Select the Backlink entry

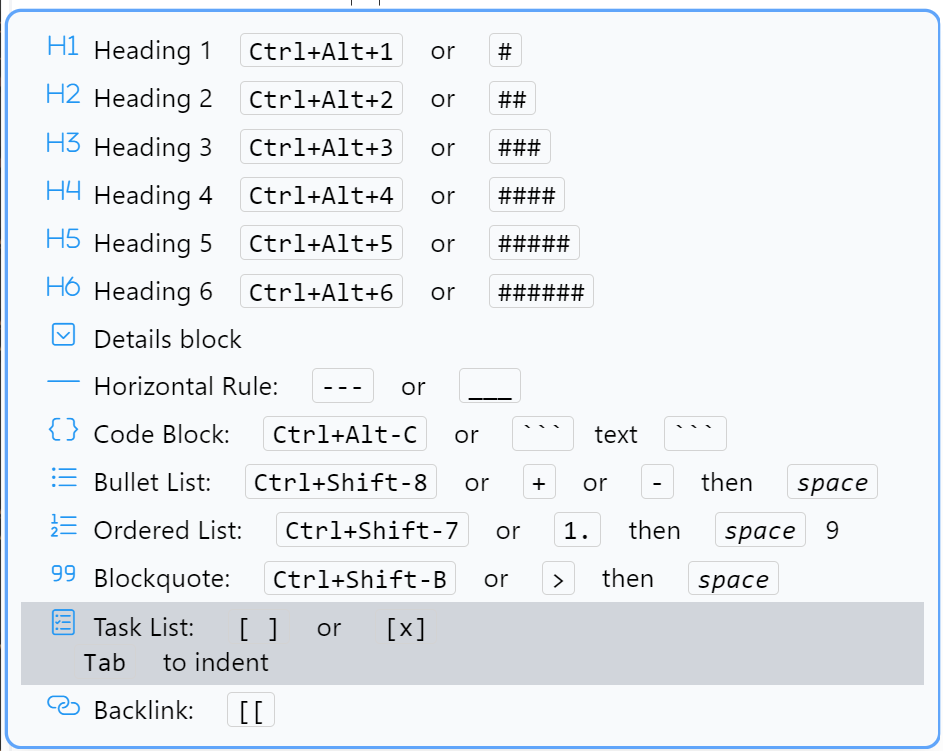(x=472, y=710)
